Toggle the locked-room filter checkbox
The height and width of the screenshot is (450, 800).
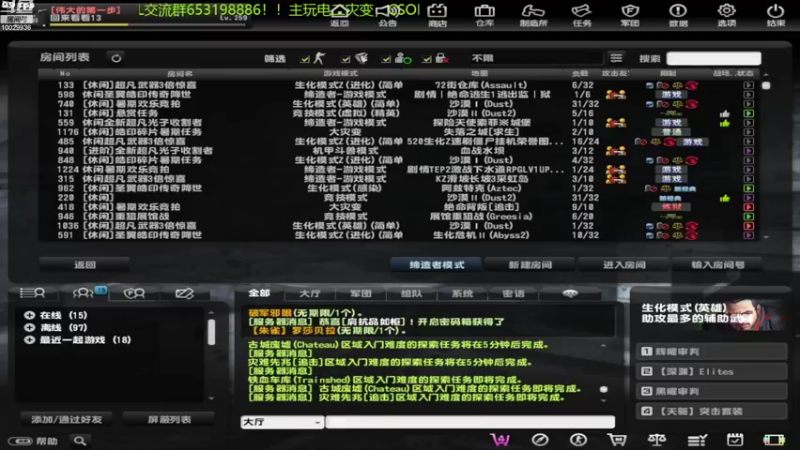(x=427, y=59)
